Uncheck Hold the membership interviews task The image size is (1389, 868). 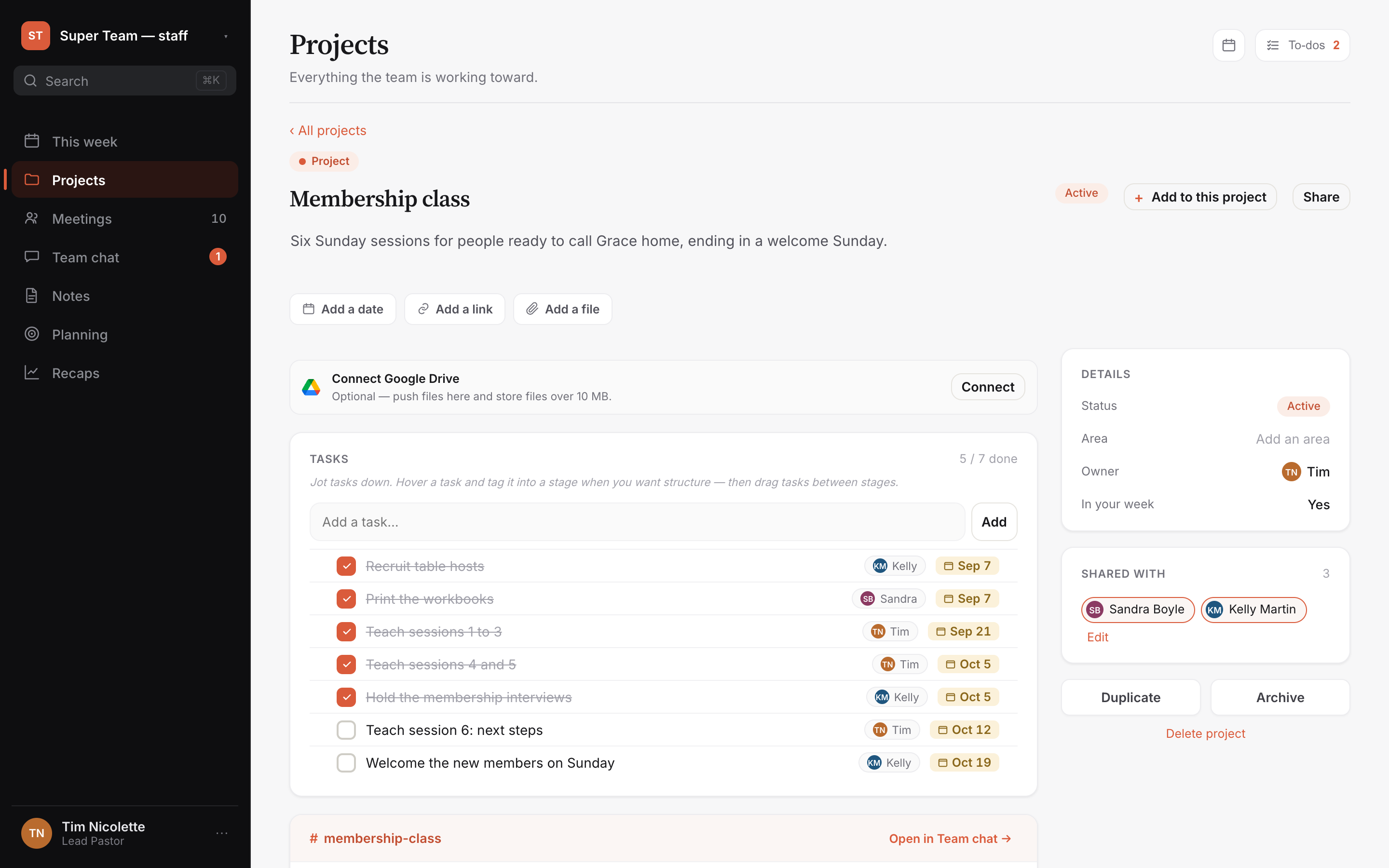pyautogui.click(x=346, y=697)
